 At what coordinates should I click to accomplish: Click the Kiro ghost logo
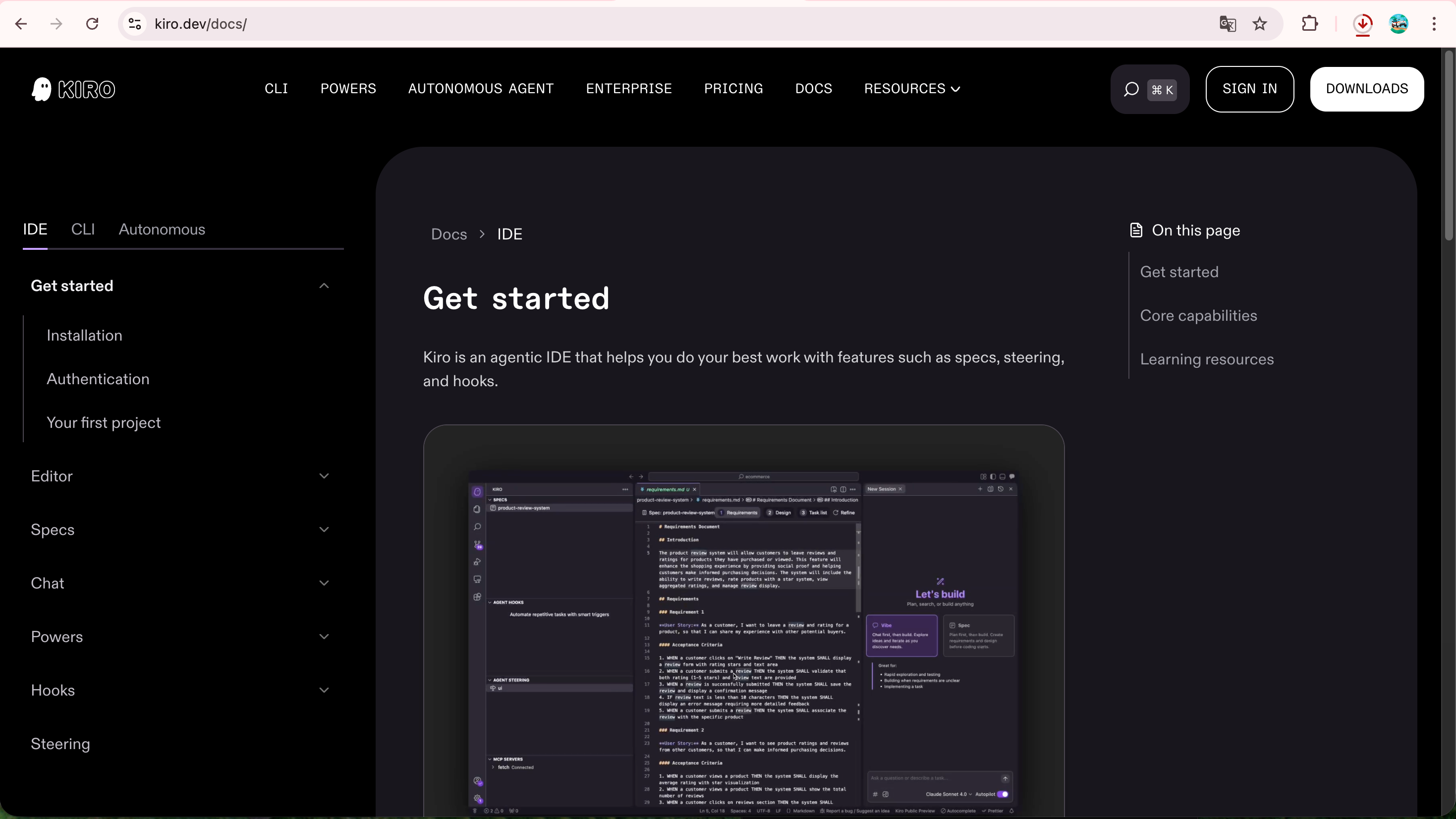[42, 89]
